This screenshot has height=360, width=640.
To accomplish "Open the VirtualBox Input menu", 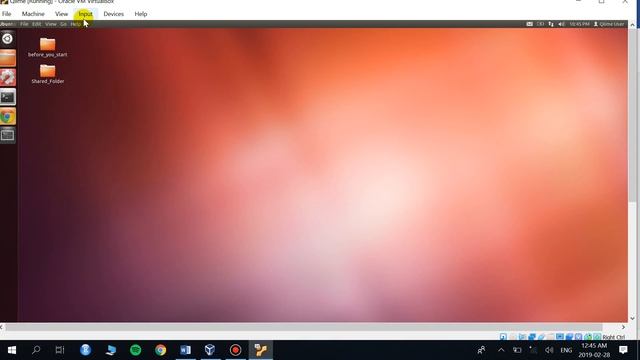I will point(85,14).
